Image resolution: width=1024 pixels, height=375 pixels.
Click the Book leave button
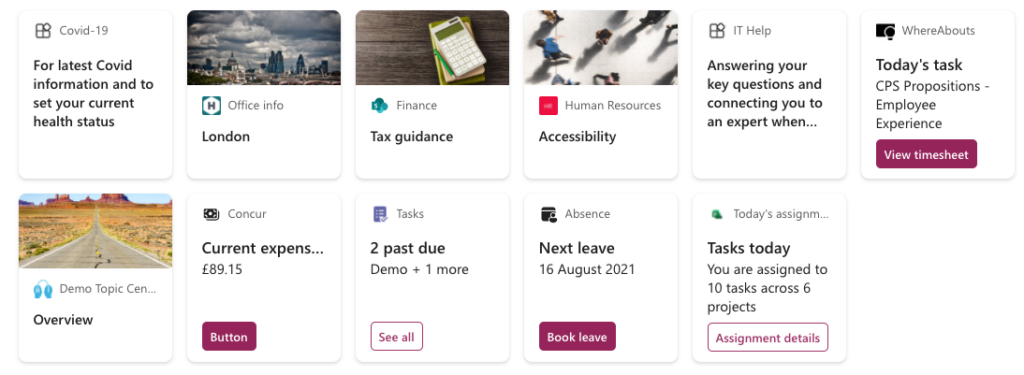coord(577,336)
